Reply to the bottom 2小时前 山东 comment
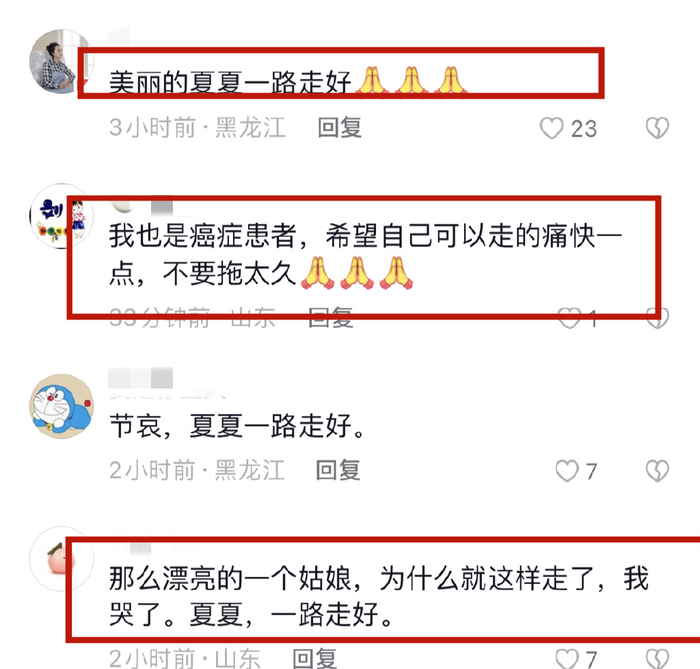Image resolution: width=700 pixels, height=669 pixels. click(315, 658)
